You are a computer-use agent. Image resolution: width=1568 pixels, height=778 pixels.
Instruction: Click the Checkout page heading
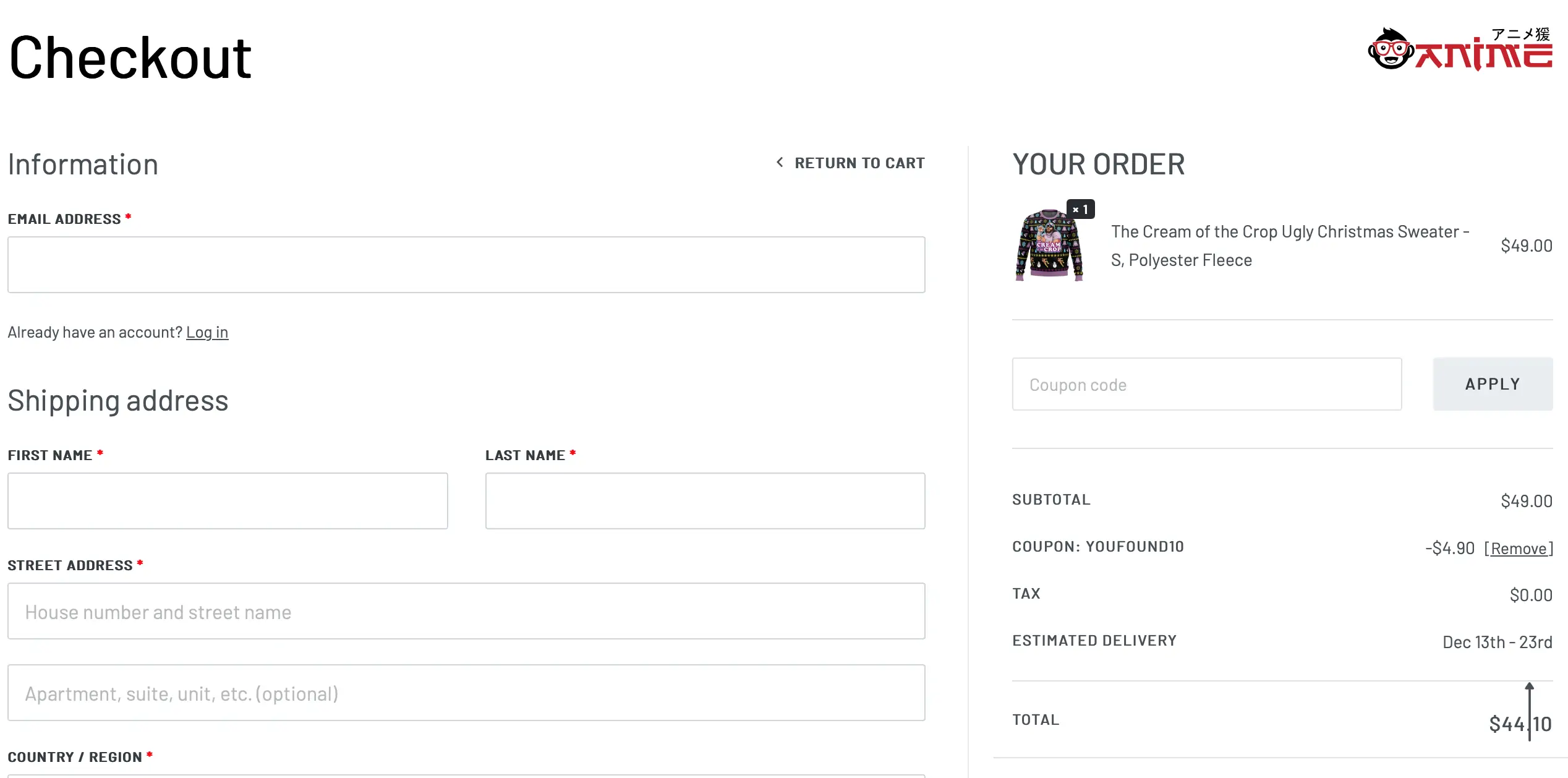click(x=130, y=58)
